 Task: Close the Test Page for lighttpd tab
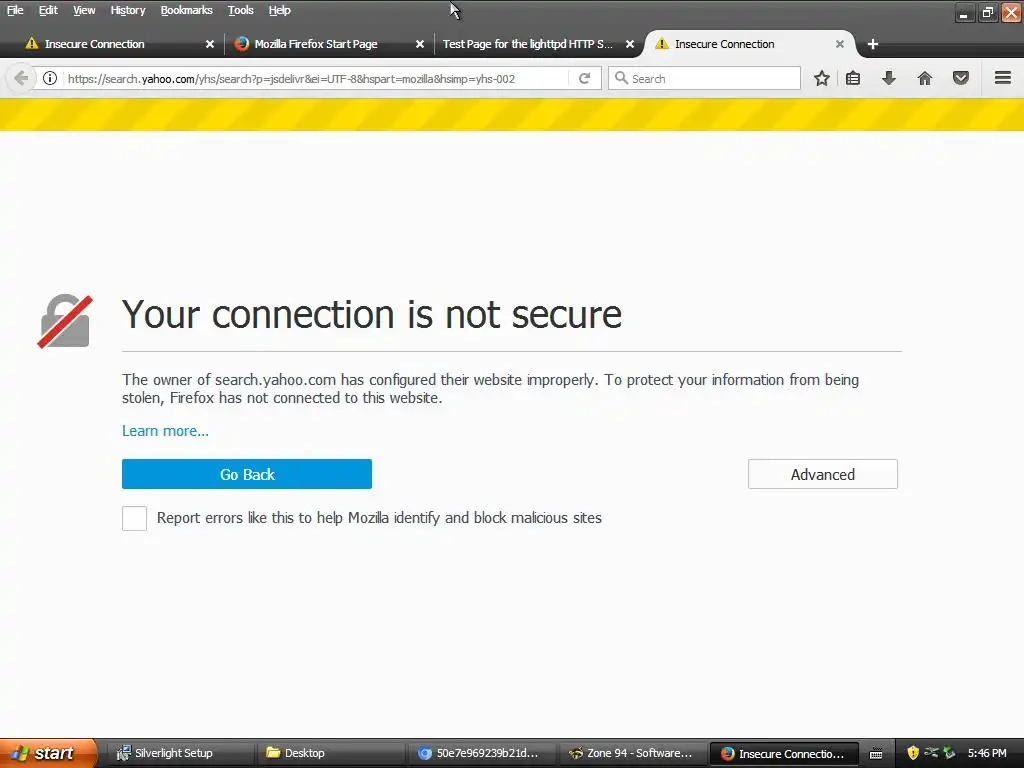630,44
